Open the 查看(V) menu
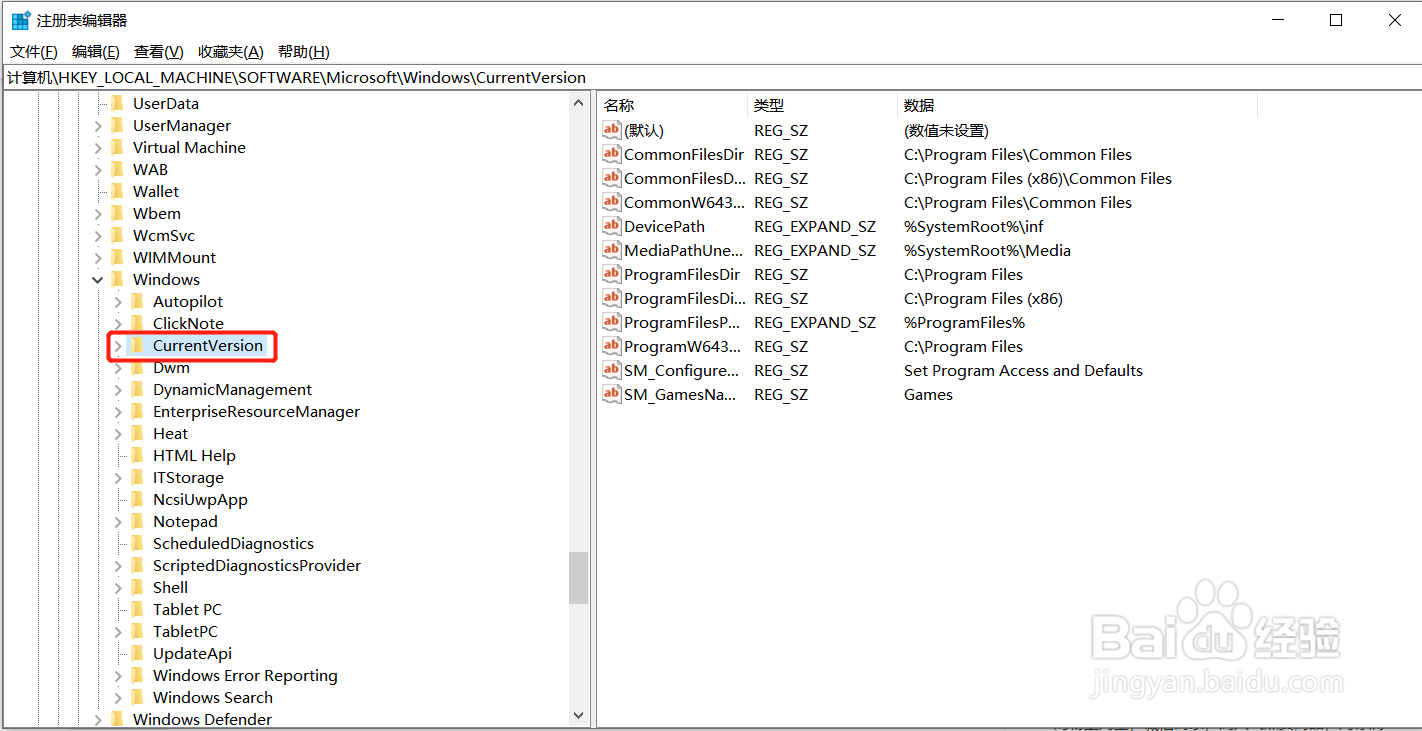The height and width of the screenshot is (731, 1422). (x=159, y=52)
